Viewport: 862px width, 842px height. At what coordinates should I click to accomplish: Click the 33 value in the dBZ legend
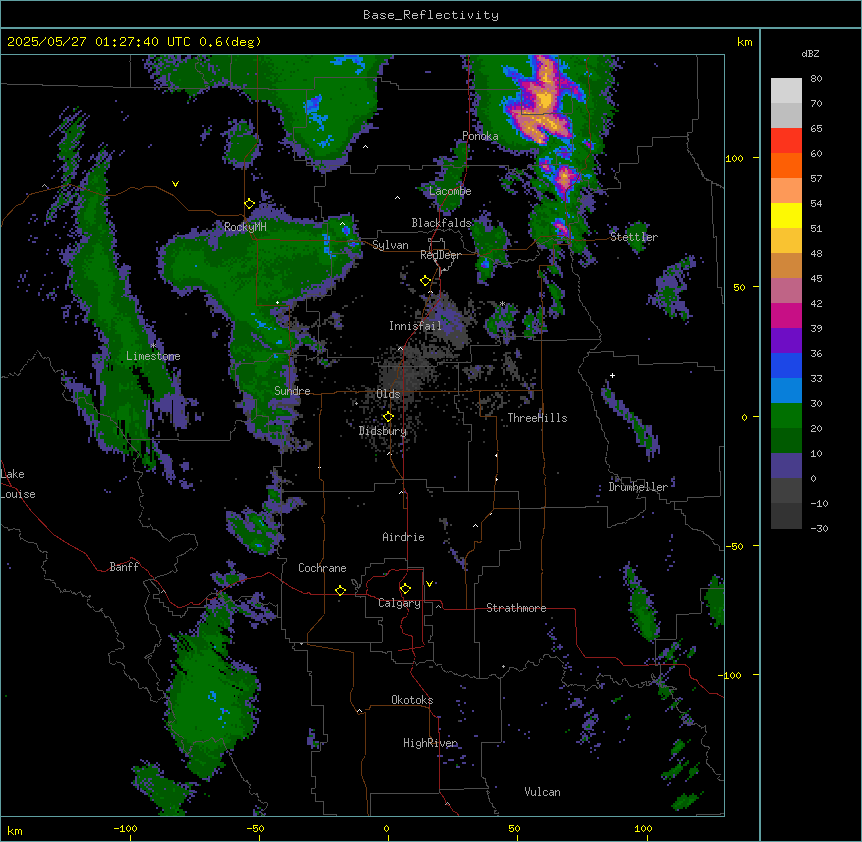pyautogui.click(x=816, y=379)
